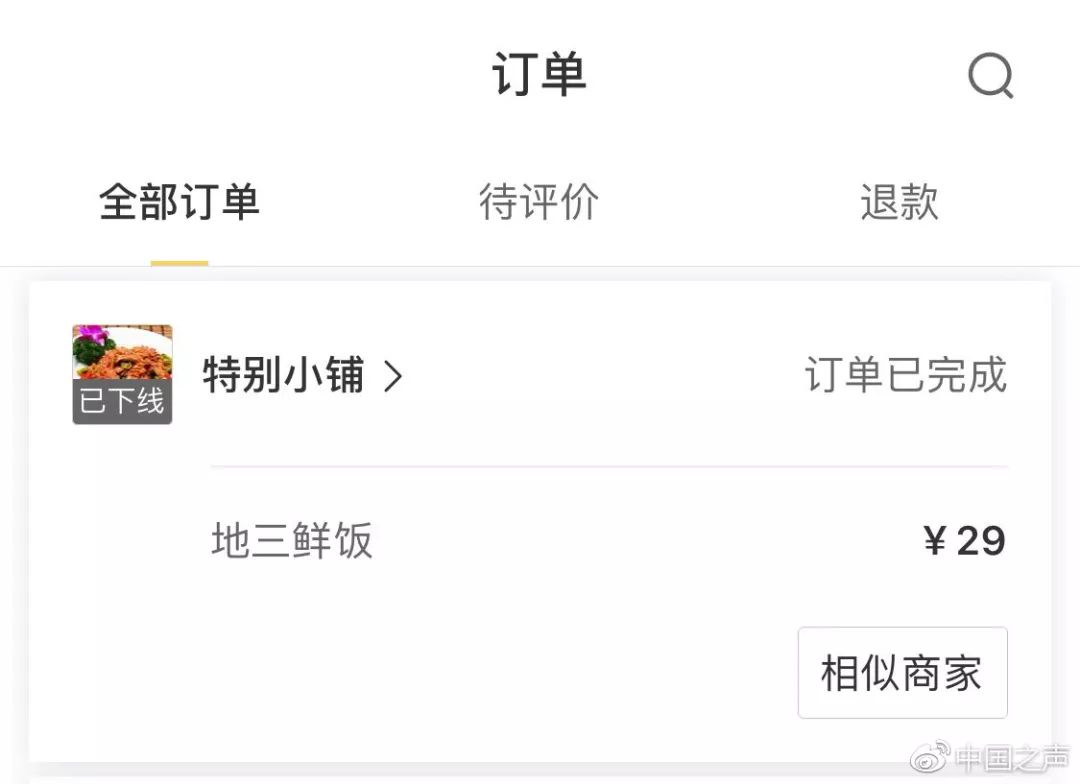Screen dimensions: 1080x784
Task: Select the 退款 tab
Action: [899, 202]
